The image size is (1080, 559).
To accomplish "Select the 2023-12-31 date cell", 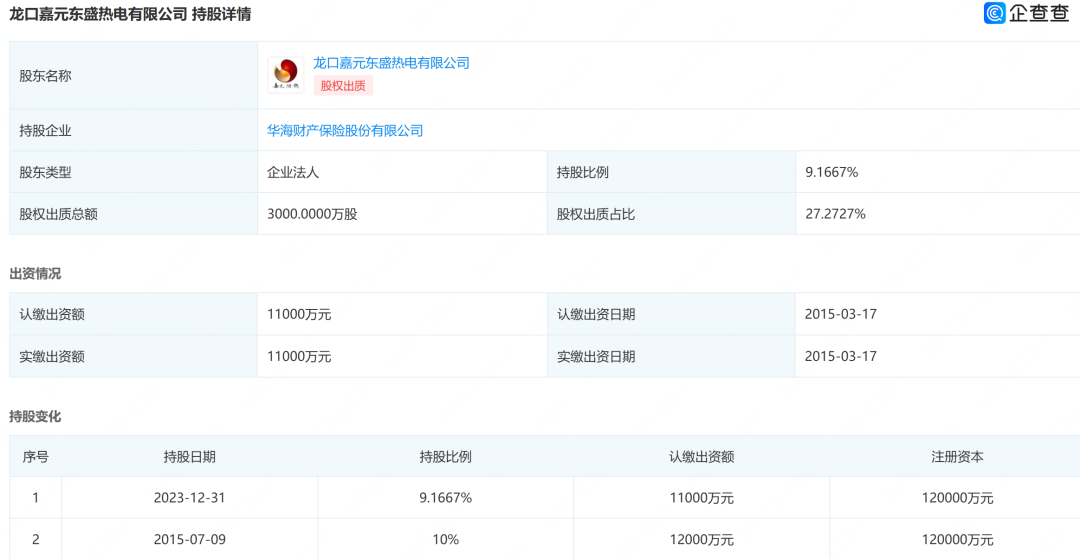I will (189, 498).
